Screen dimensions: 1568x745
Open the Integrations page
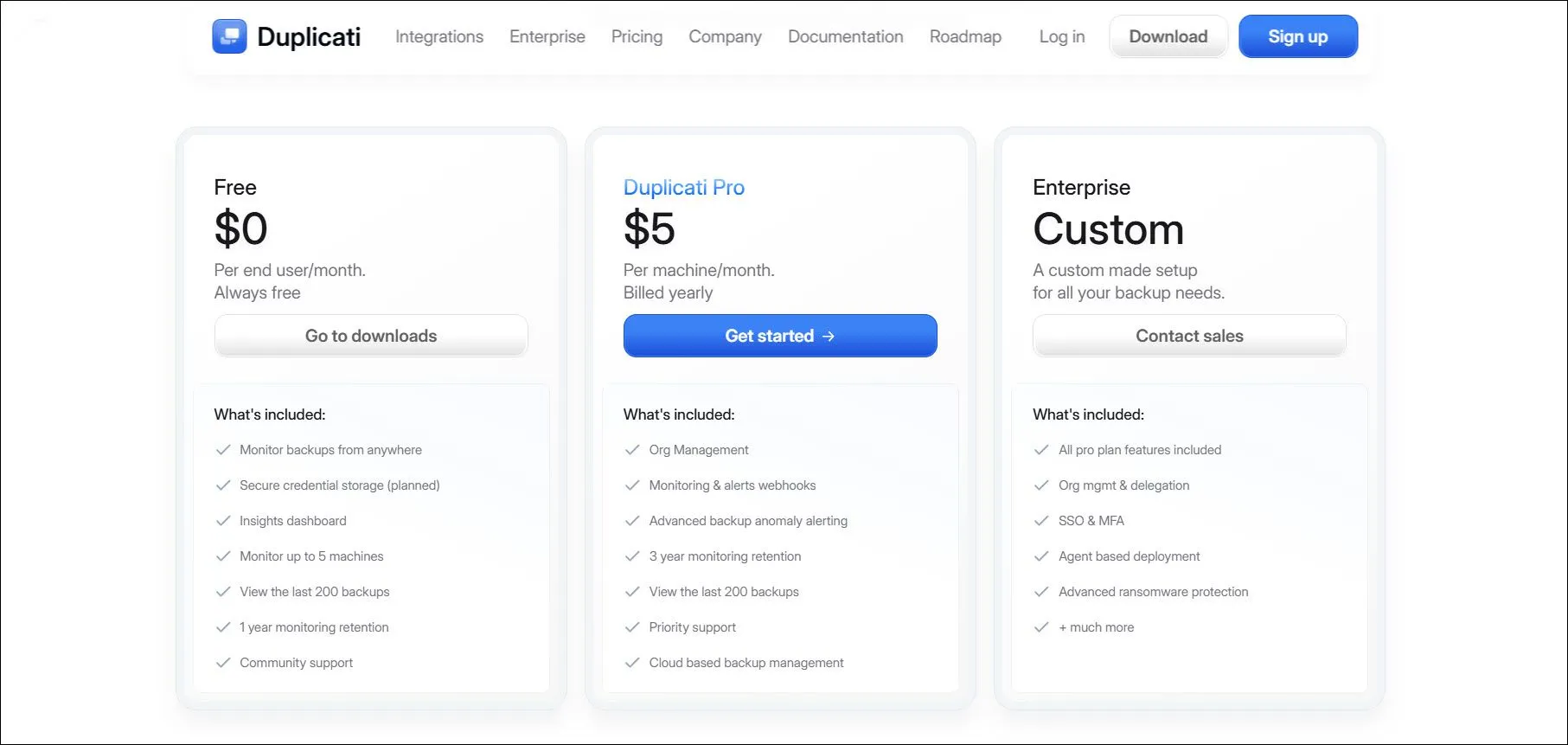click(438, 36)
